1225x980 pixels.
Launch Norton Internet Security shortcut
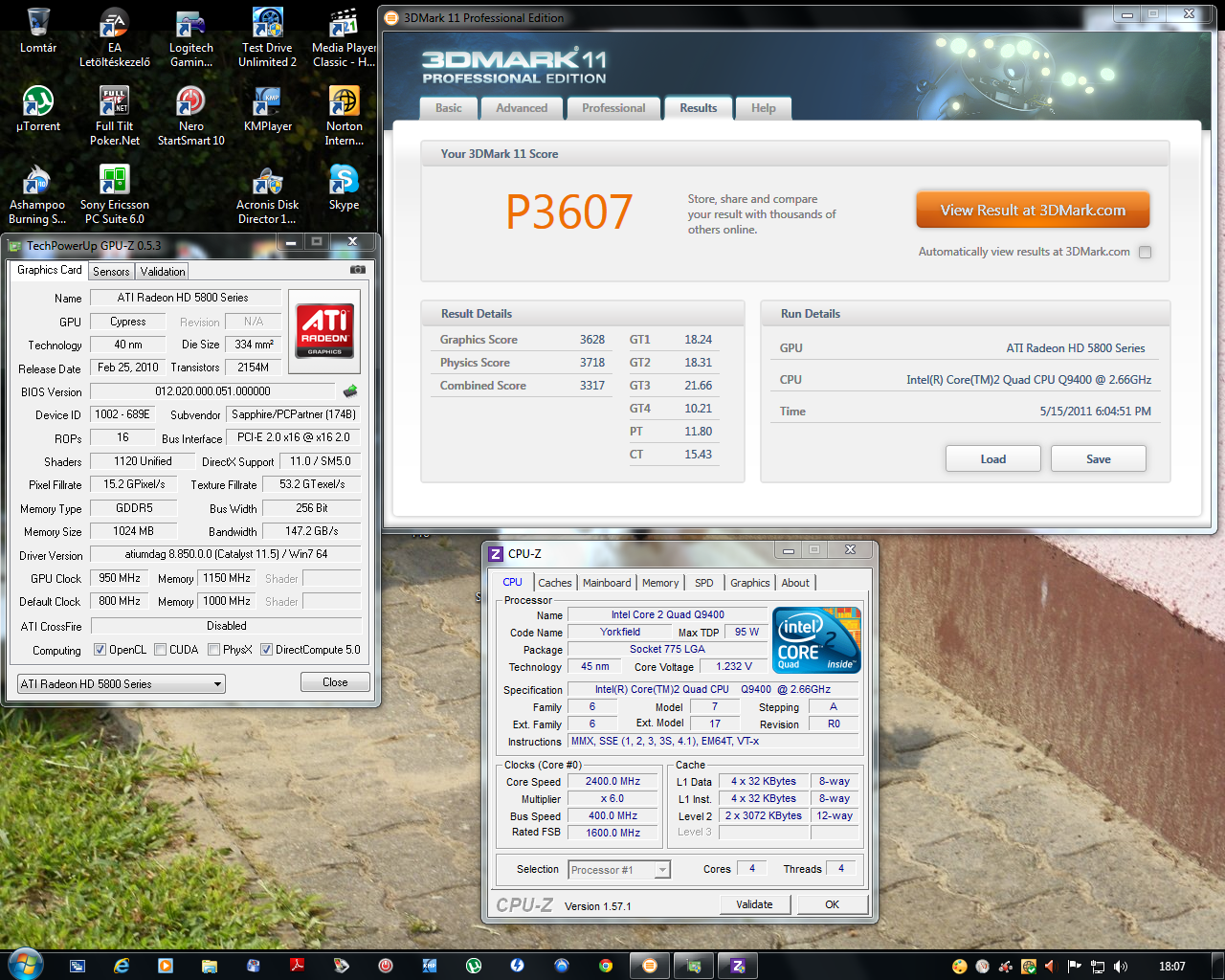tap(345, 116)
